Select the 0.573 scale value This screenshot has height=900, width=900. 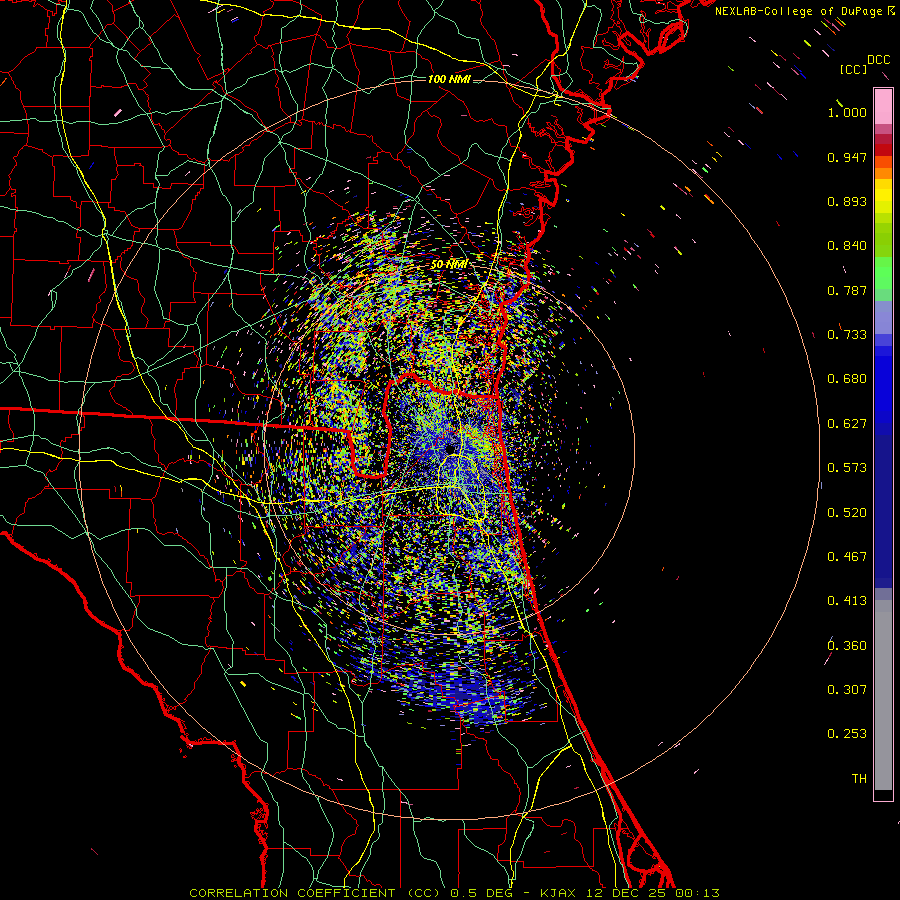[x=847, y=468]
